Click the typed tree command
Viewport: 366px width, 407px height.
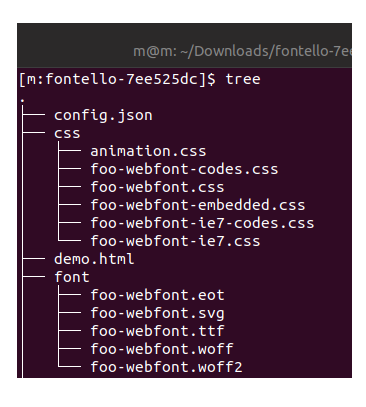point(243,79)
